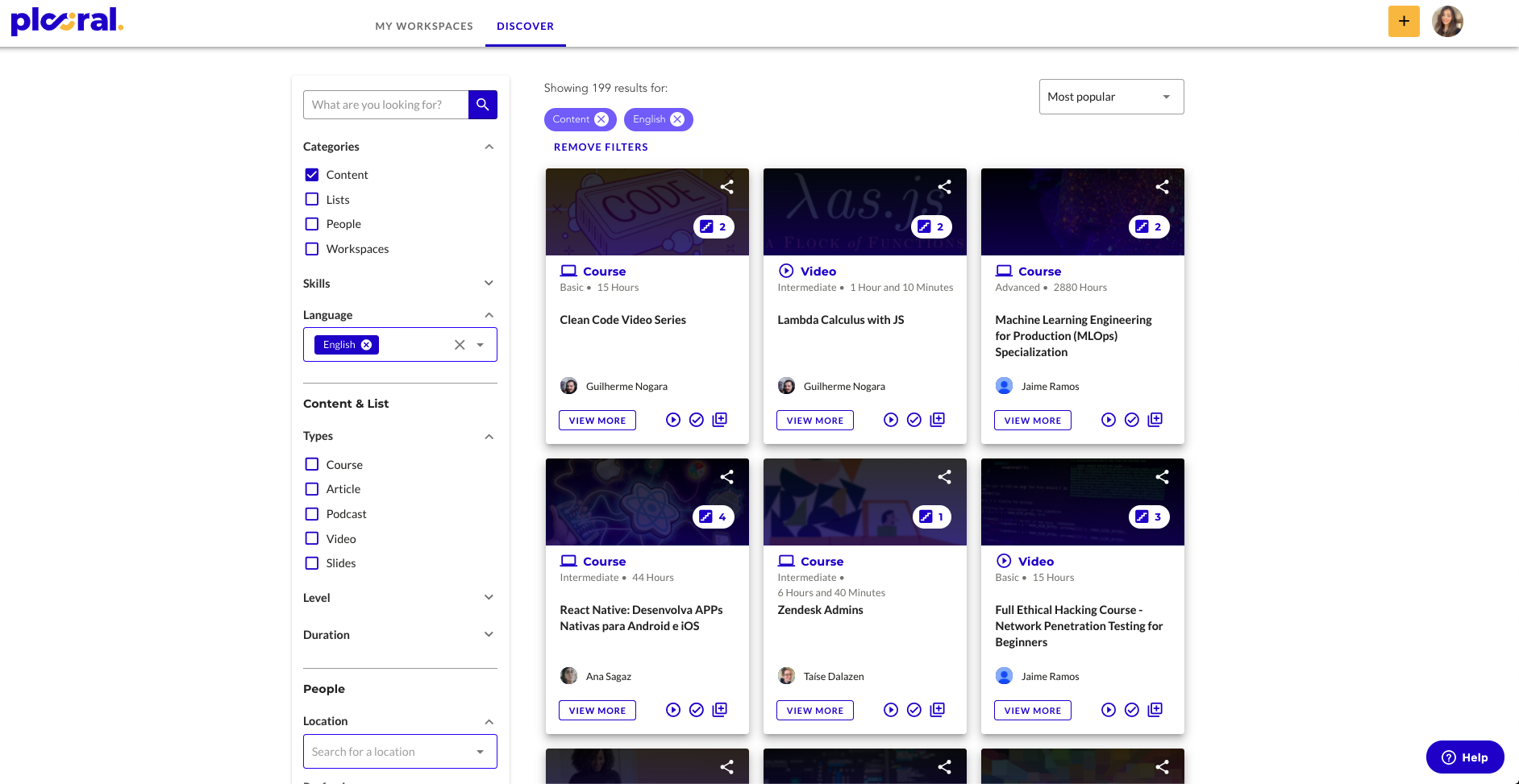Uncheck the Content category filter
The width and height of the screenshot is (1519, 784).
(x=312, y=174)
